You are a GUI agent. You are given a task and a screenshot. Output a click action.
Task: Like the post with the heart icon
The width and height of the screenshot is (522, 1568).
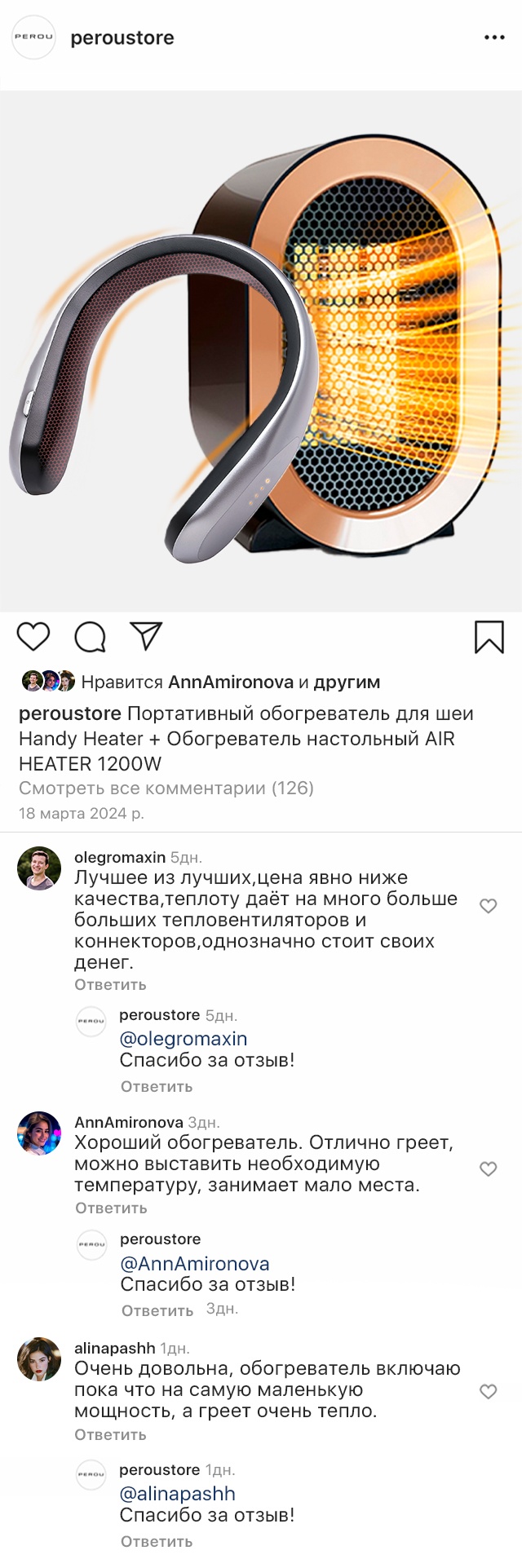coord(33,637)
